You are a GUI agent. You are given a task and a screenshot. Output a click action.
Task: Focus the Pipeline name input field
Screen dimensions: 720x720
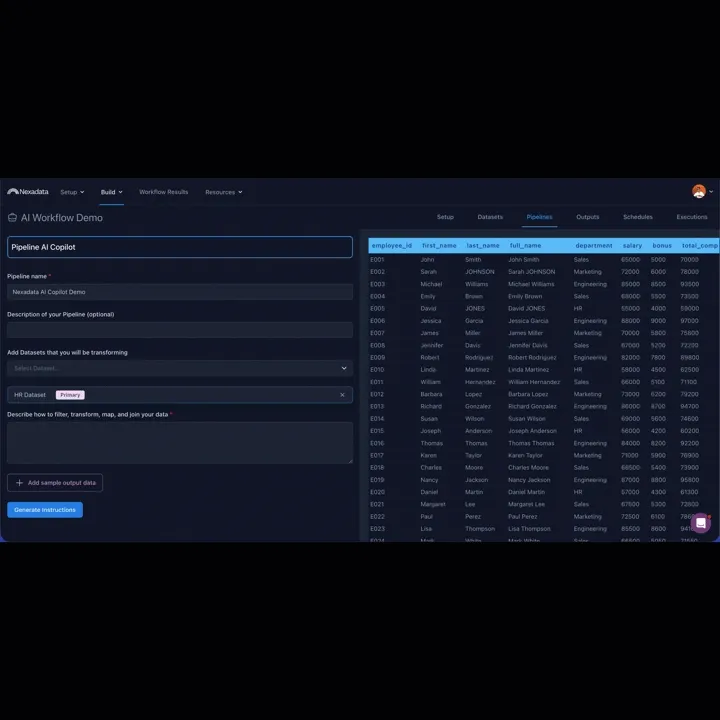tap(180, 292)
